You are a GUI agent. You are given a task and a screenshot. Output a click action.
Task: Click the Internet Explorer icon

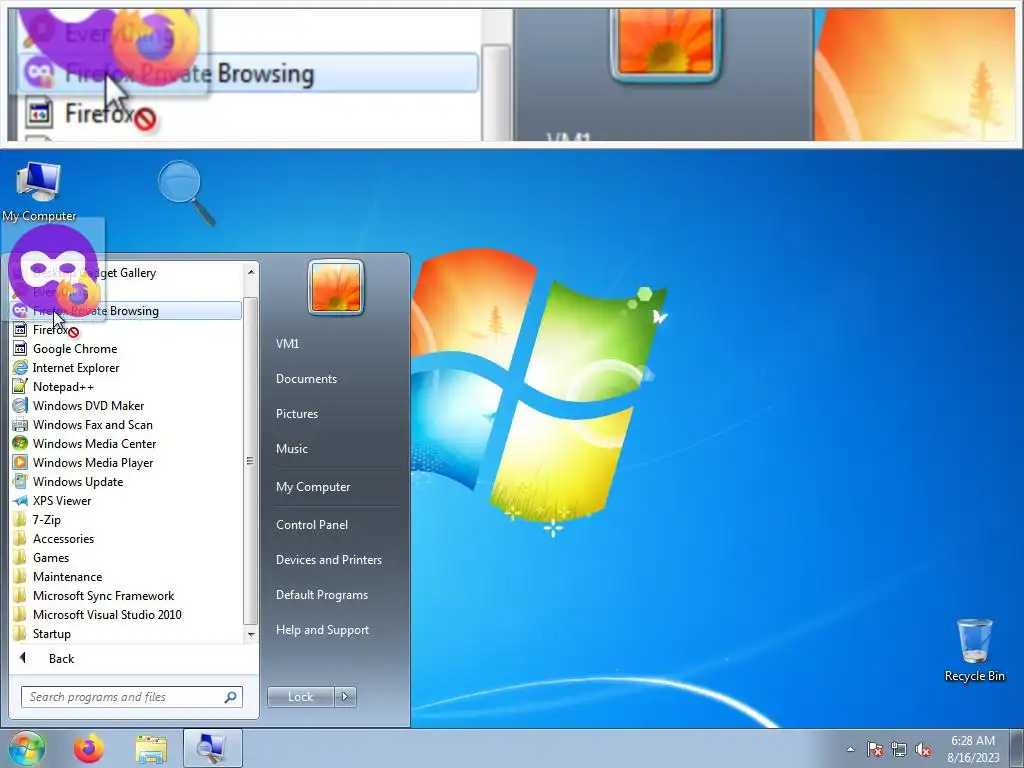(x=20, y=367)
